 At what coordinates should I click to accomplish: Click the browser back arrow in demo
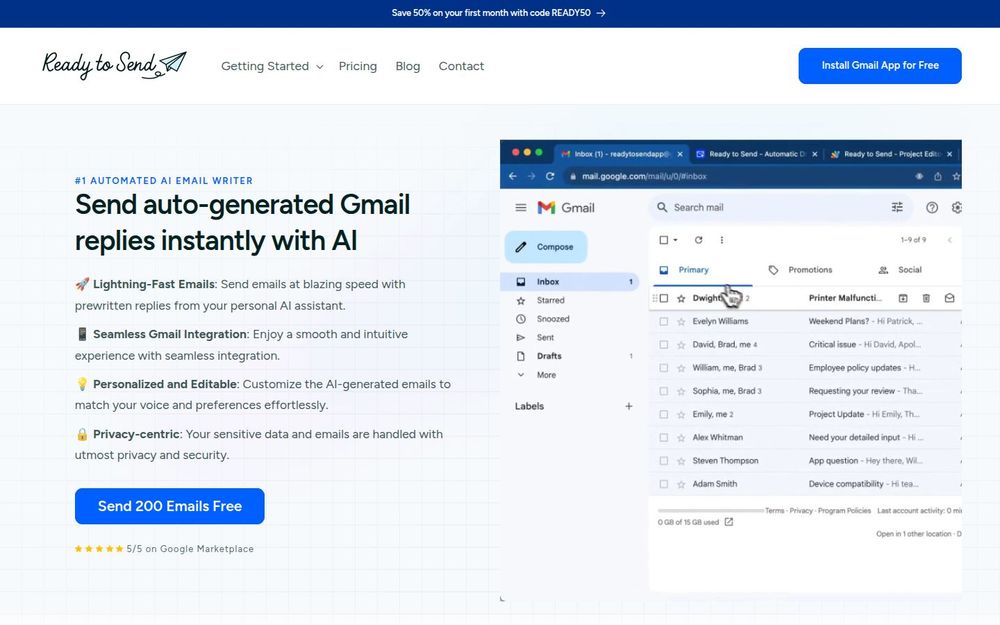tap(513, 176)
